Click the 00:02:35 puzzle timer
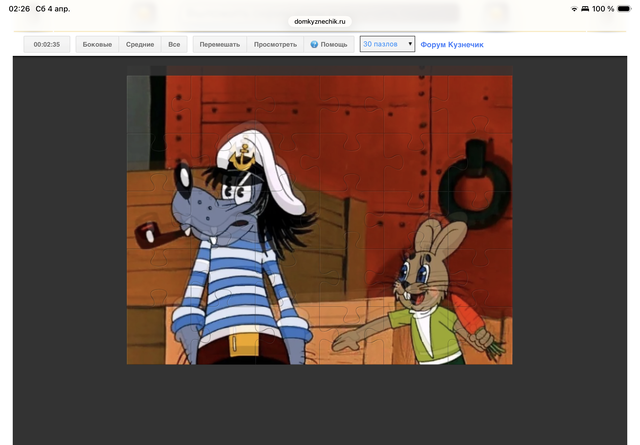Viewport: 640px width, 445px height. (x=47, y=45)
